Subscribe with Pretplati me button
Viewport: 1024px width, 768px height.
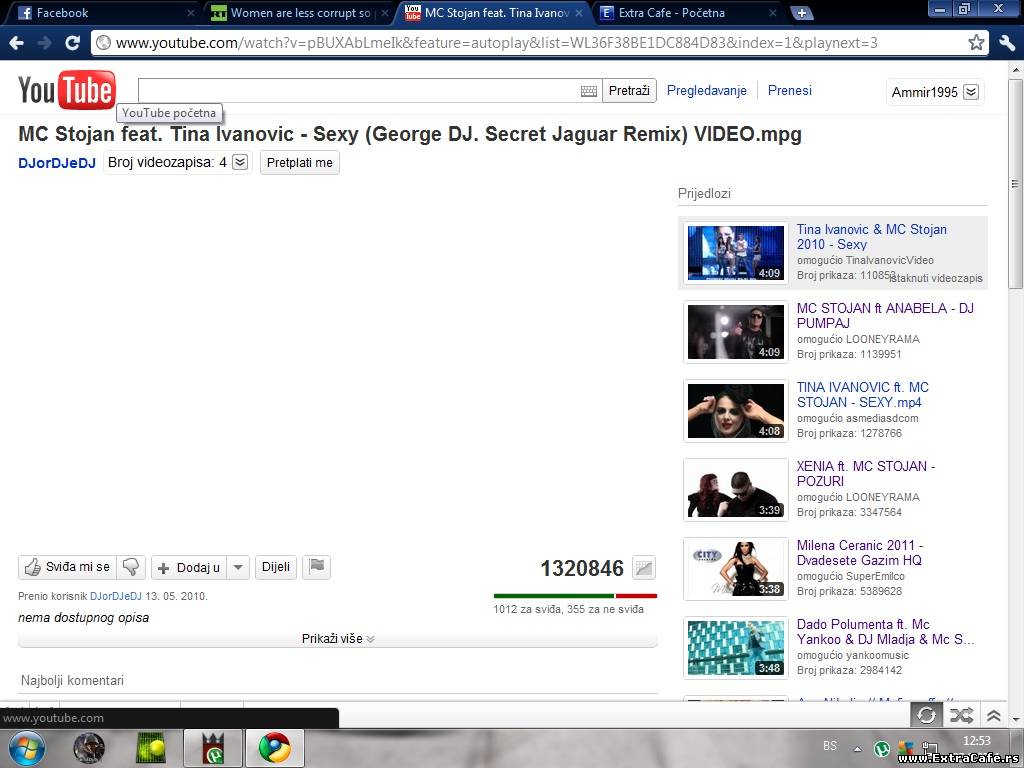pos(300,163)
